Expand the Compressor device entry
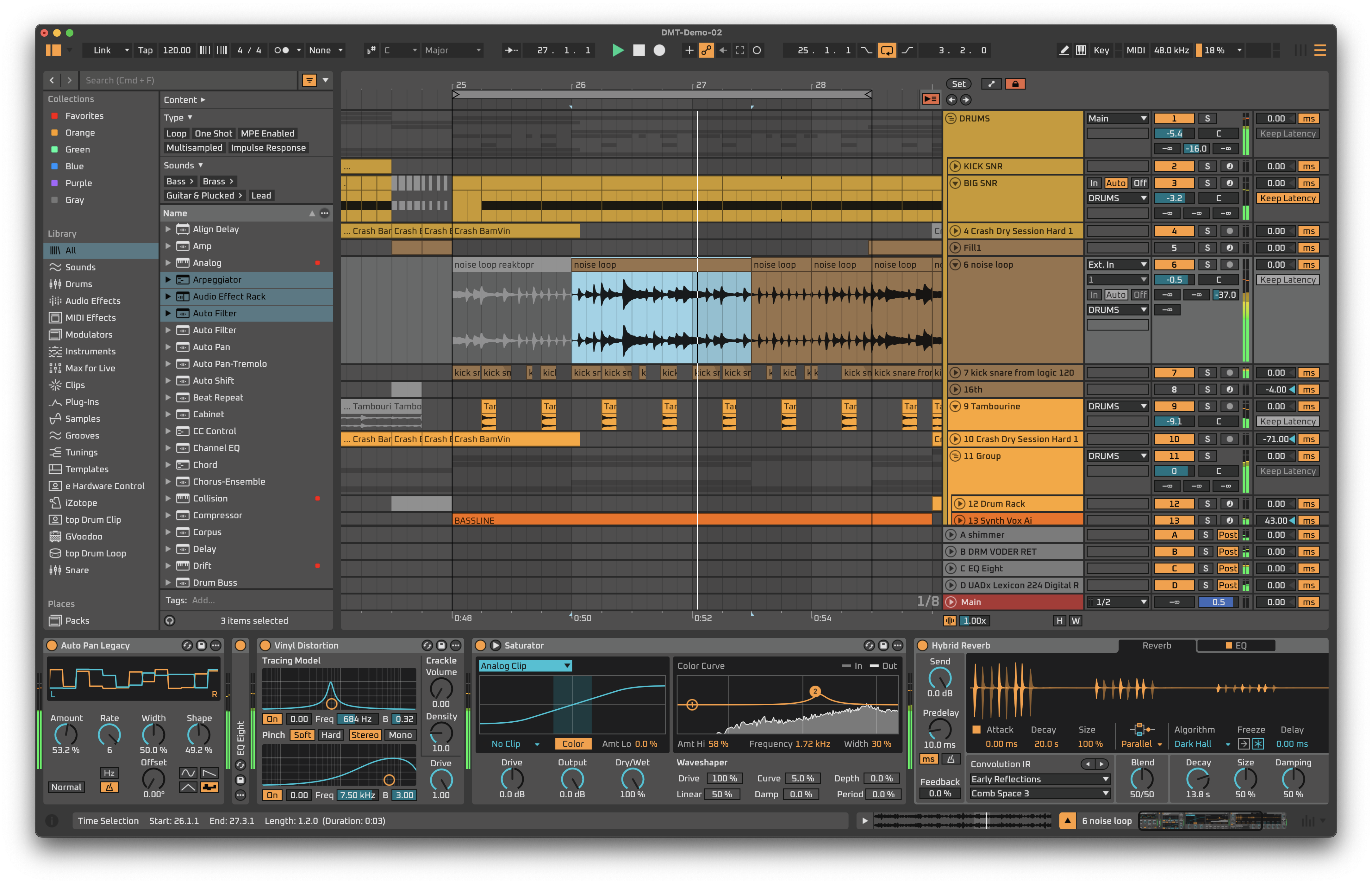This screenshot has width=1372, height=884. (168, 515)
